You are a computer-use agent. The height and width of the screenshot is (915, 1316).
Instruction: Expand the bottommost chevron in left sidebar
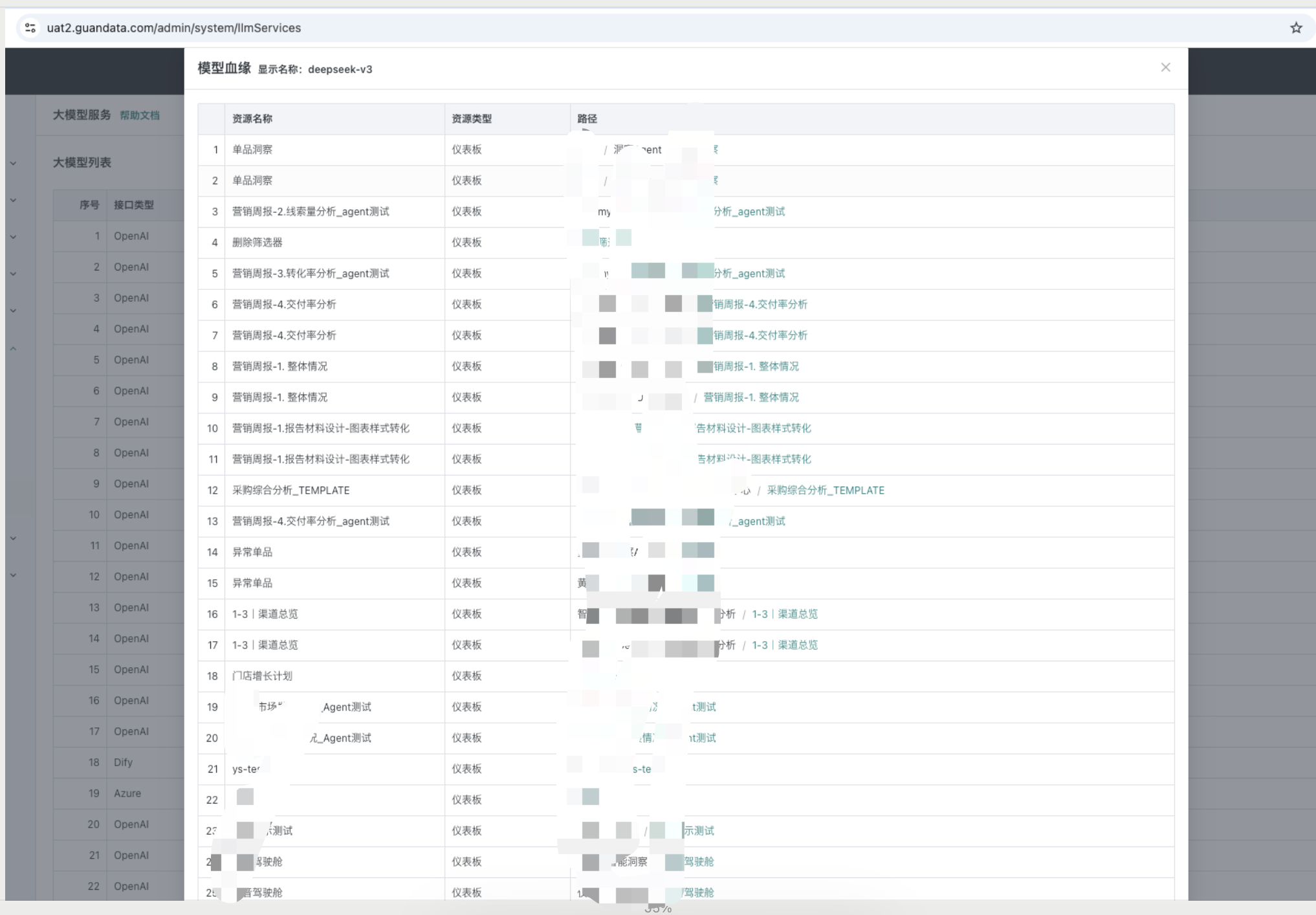13,575
